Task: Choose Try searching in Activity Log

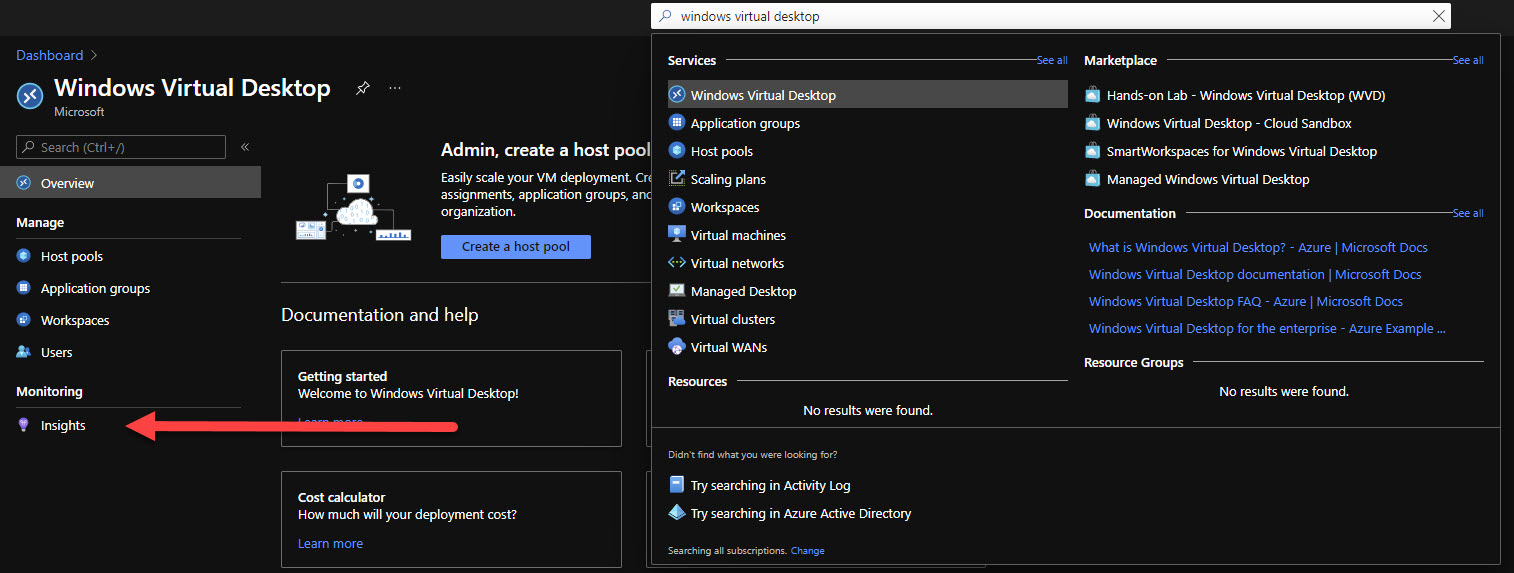Action: pyautogui.click(x=770, y=485)
